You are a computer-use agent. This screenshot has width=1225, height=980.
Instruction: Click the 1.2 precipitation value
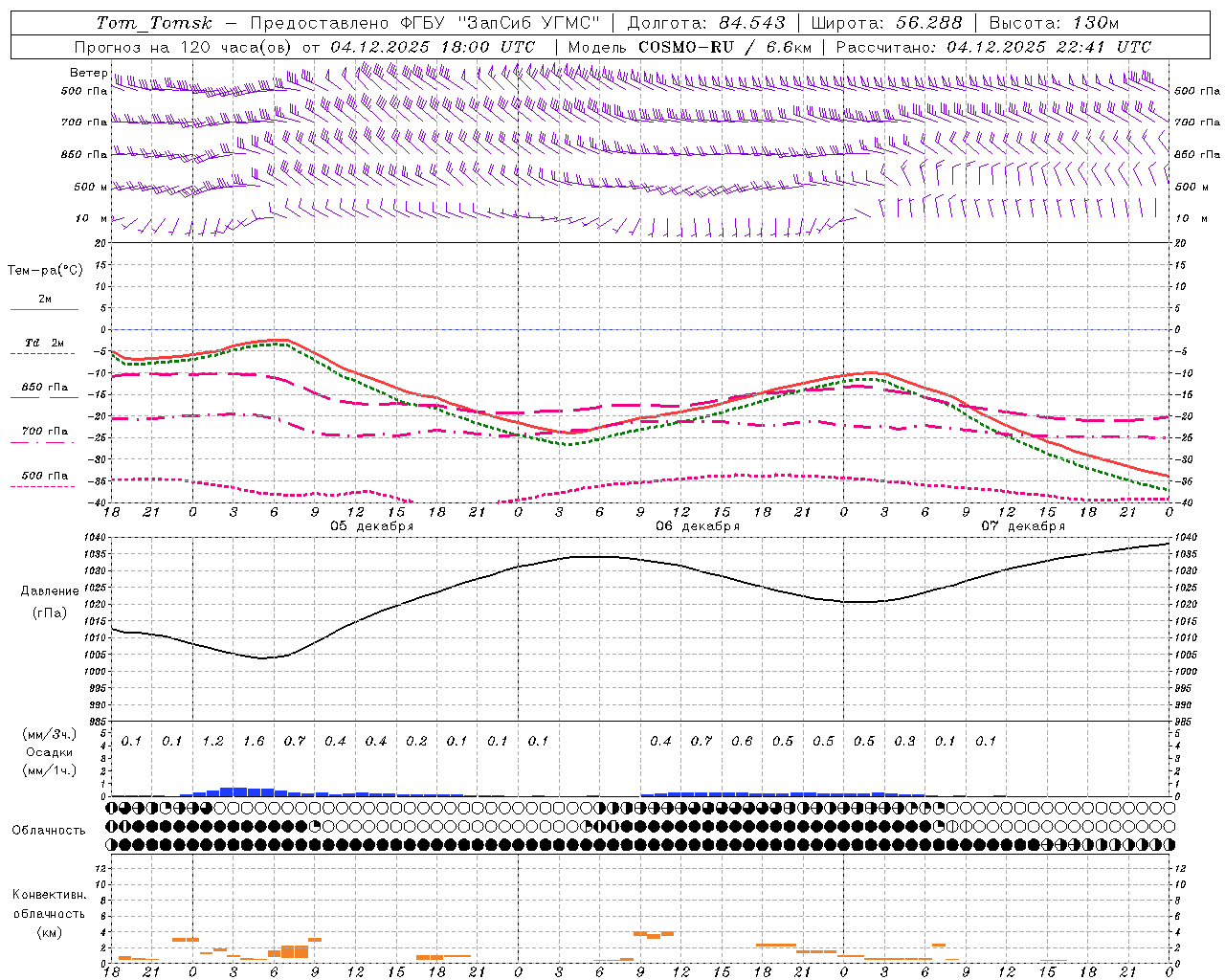pos(212,741)
